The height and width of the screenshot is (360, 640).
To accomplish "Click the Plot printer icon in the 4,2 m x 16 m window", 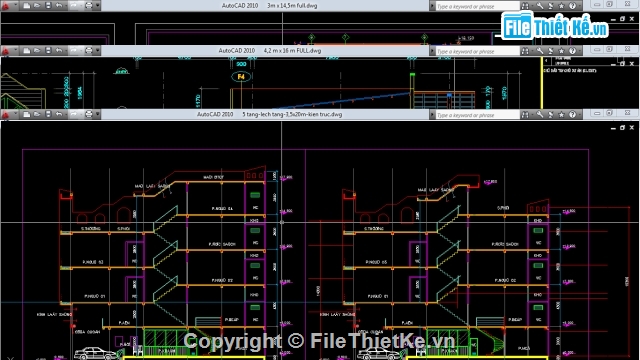I will (x=89, y=50).
